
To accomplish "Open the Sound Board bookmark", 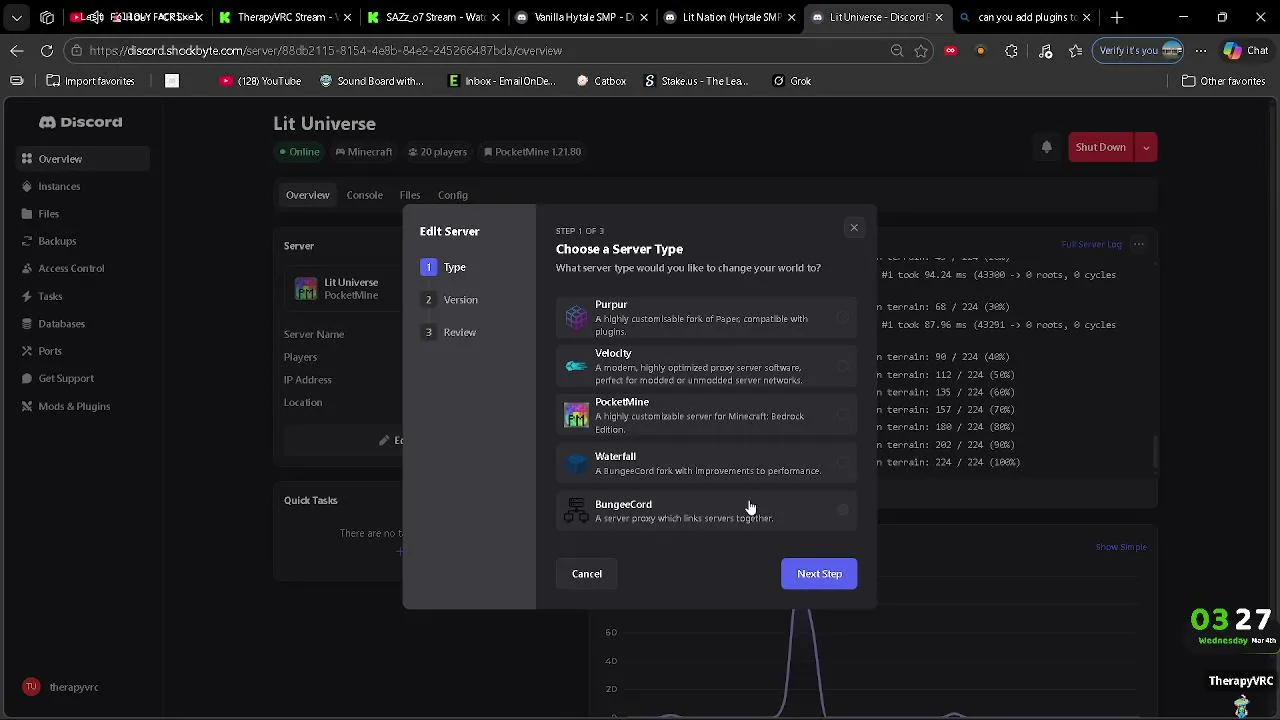I will click(371, 81).
